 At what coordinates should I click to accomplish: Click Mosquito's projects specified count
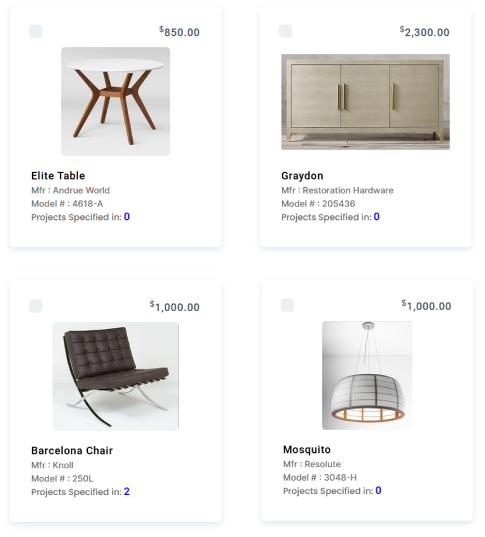pos(378,490)
